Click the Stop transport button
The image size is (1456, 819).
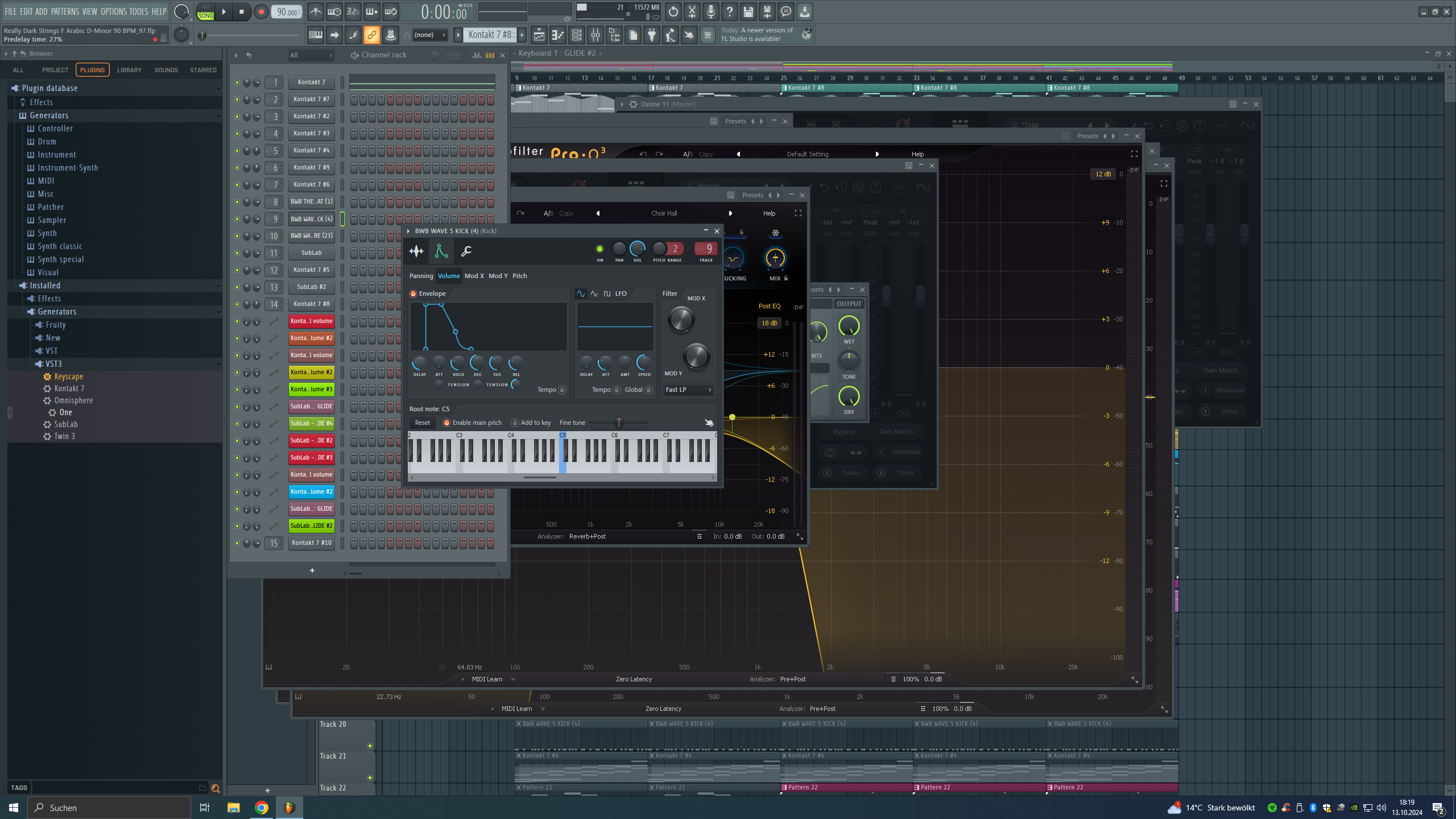(242, 11)
